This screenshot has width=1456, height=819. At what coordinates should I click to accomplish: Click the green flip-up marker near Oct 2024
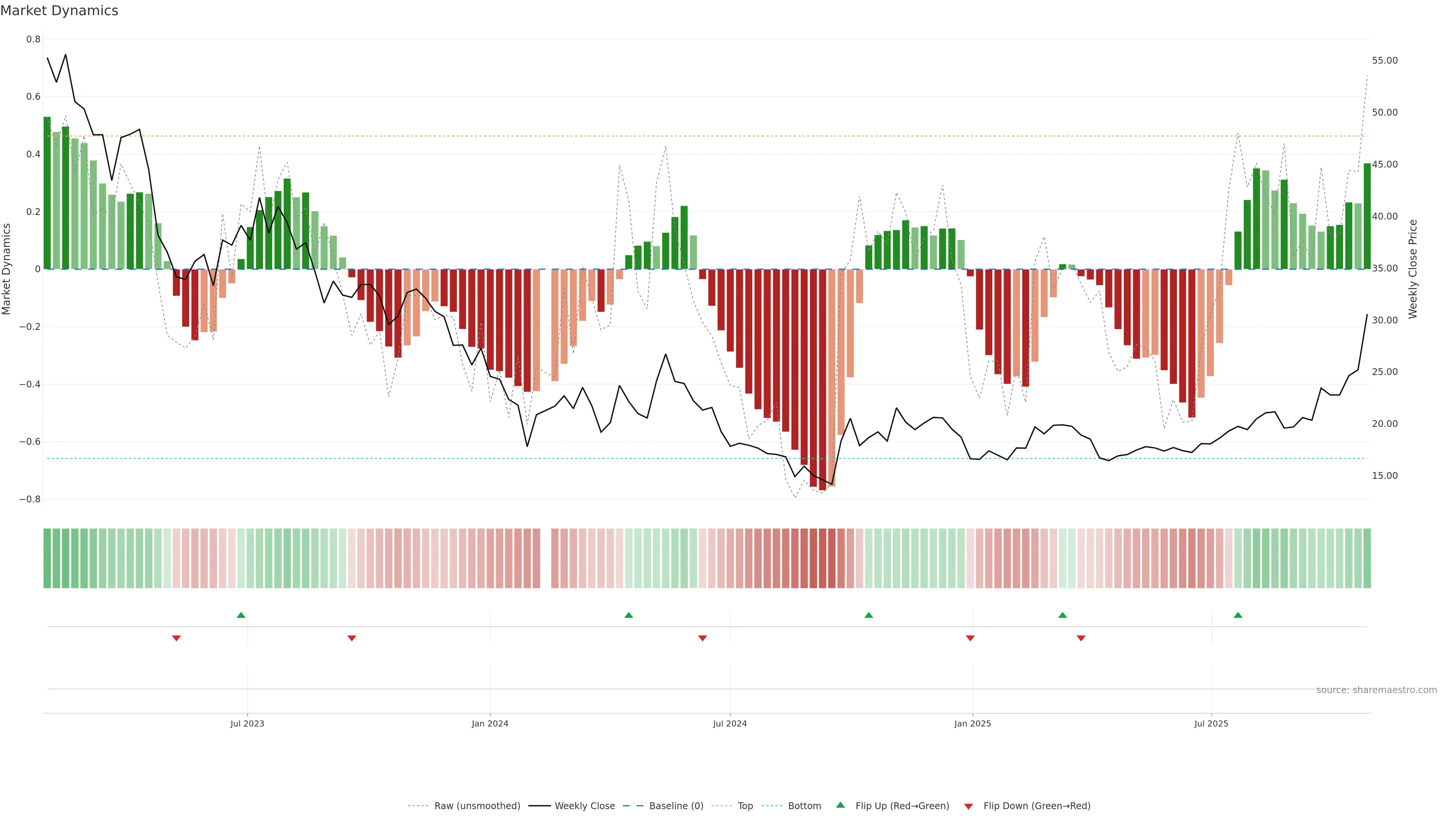coord(869,615)
